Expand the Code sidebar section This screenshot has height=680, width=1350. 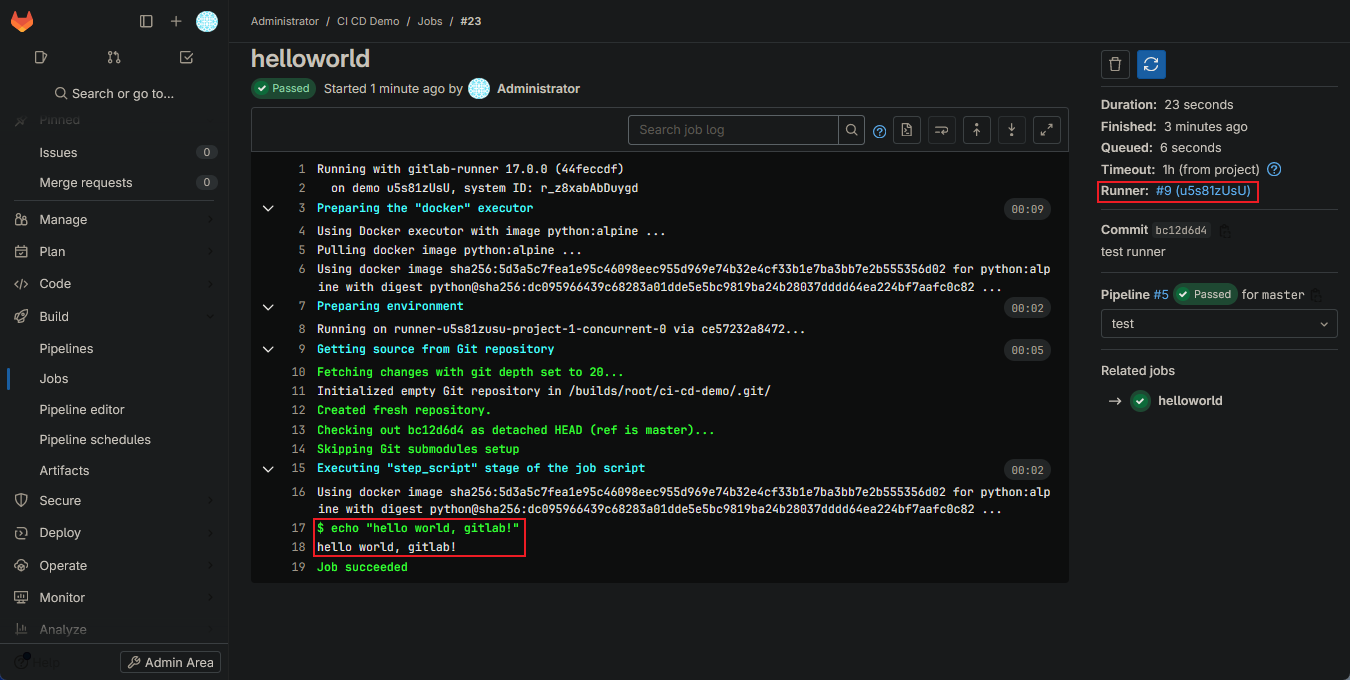pos(114,284)
